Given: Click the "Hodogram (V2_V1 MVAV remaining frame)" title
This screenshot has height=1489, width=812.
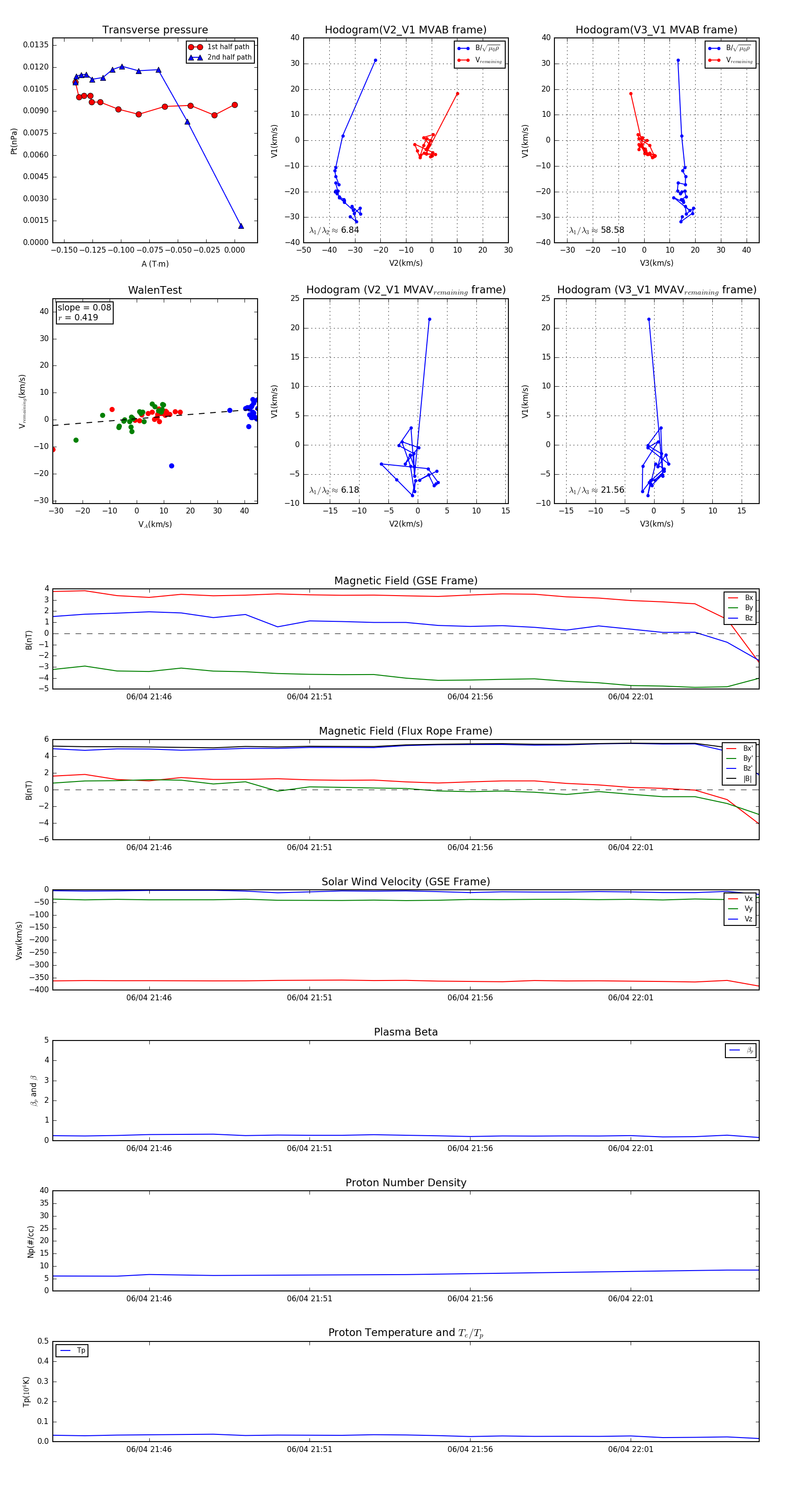Looking at the screenshot, I should coord(406,290).
